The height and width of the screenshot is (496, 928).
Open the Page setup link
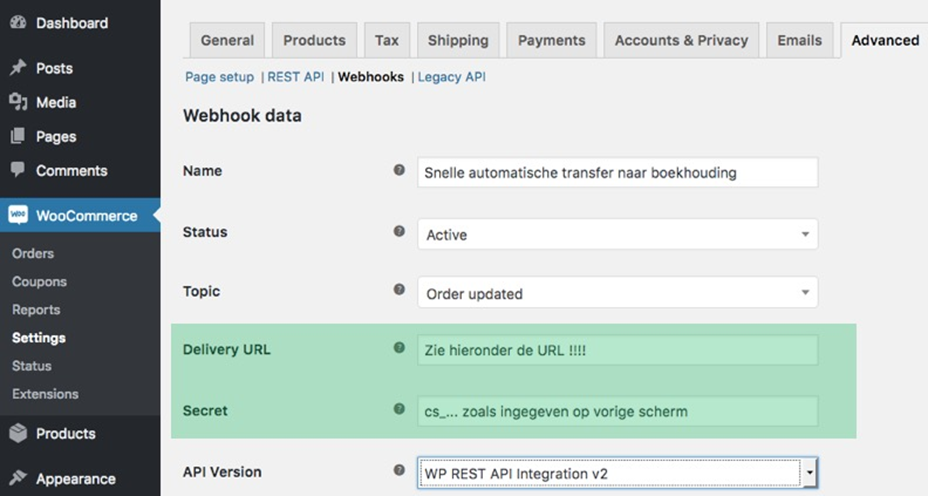[219, 77]
